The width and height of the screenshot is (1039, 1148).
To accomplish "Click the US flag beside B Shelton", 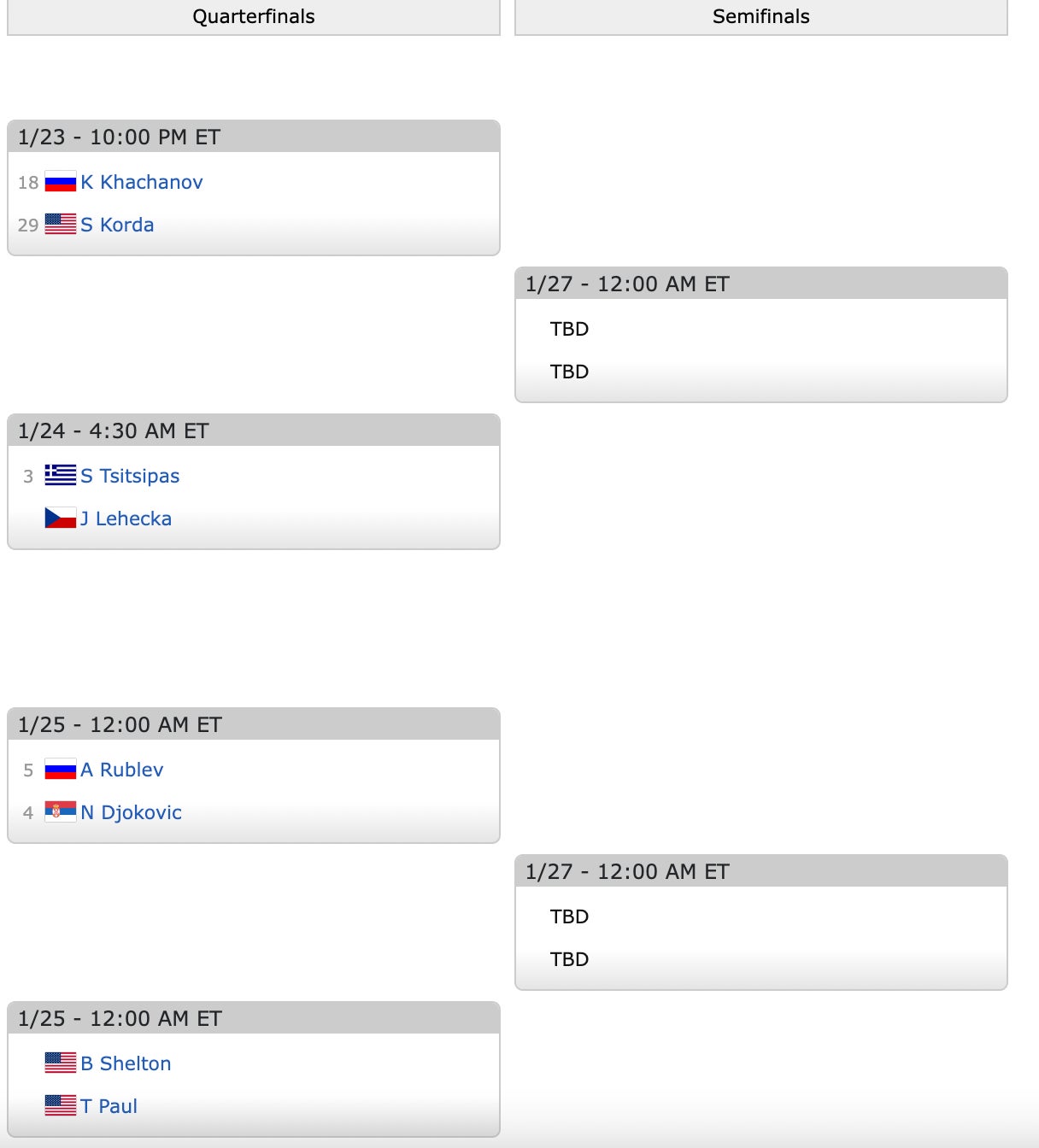I will (x=60, y=1063).
